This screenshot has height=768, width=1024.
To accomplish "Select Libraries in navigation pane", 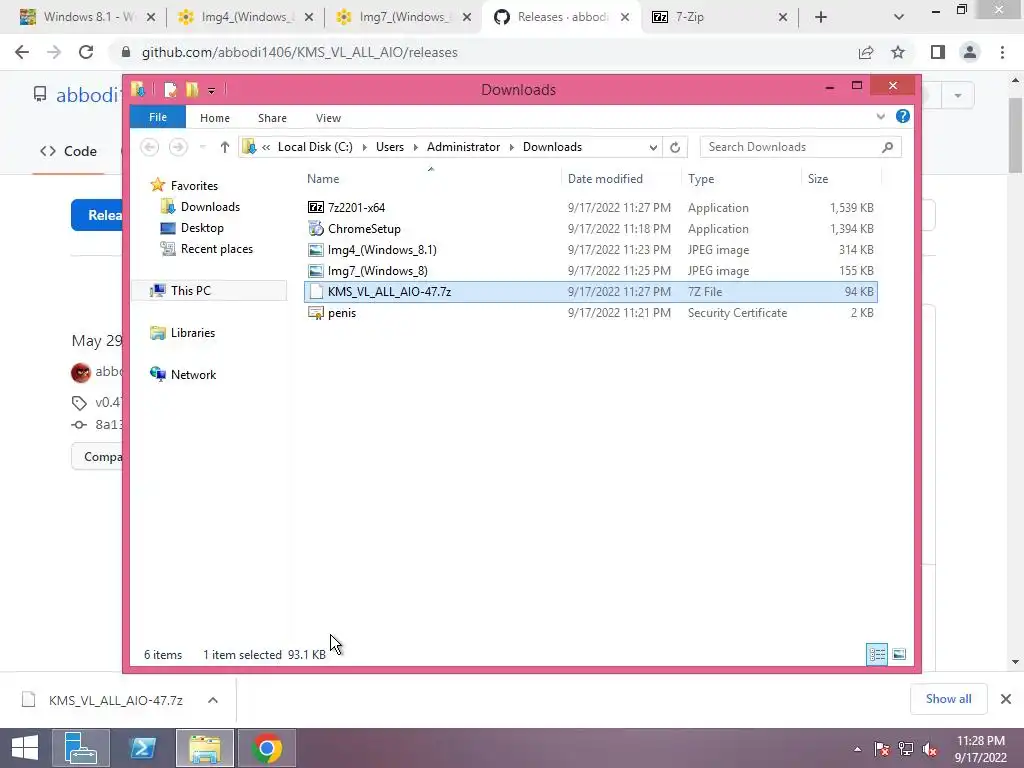I will click(x=193, y=333).
